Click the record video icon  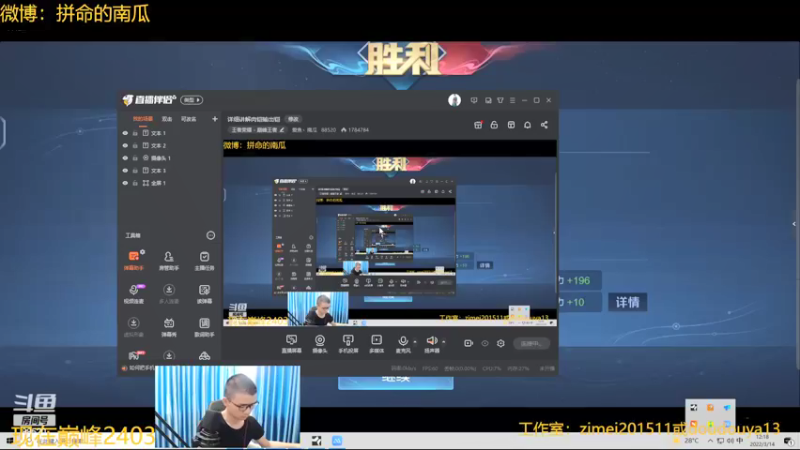(468, 343)
